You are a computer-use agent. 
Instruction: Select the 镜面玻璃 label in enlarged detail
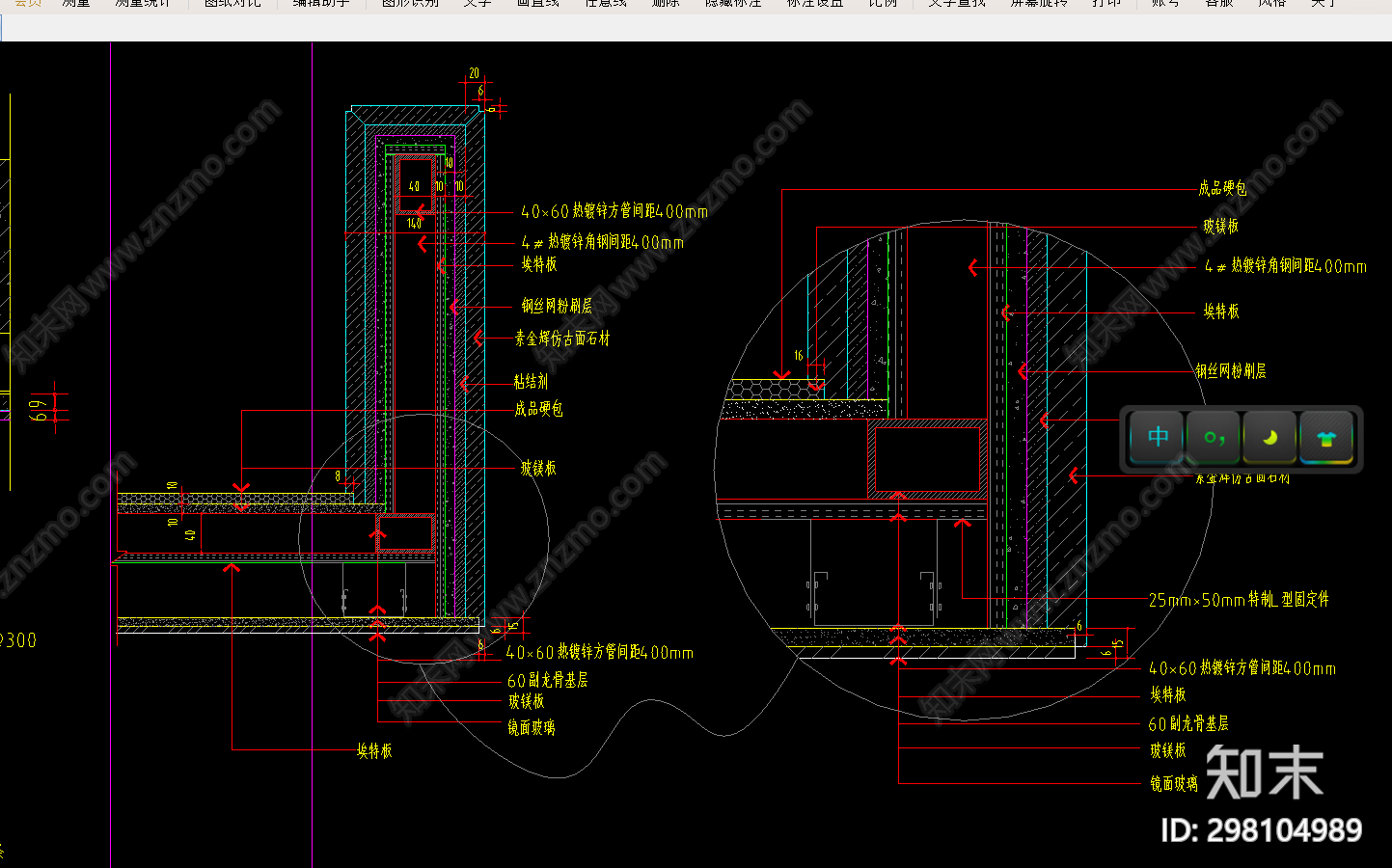[1174, 784]
